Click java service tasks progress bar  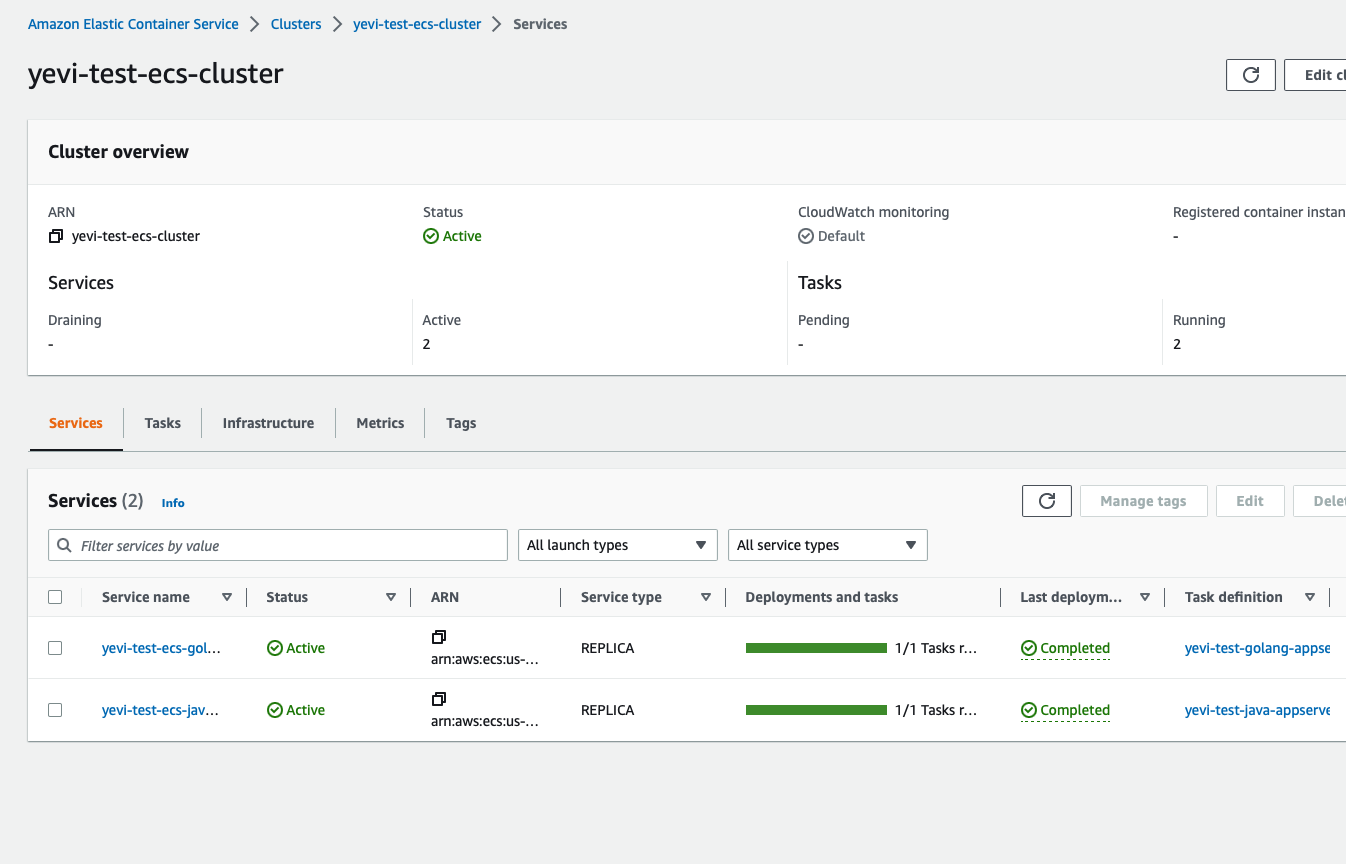pos(816,710)
